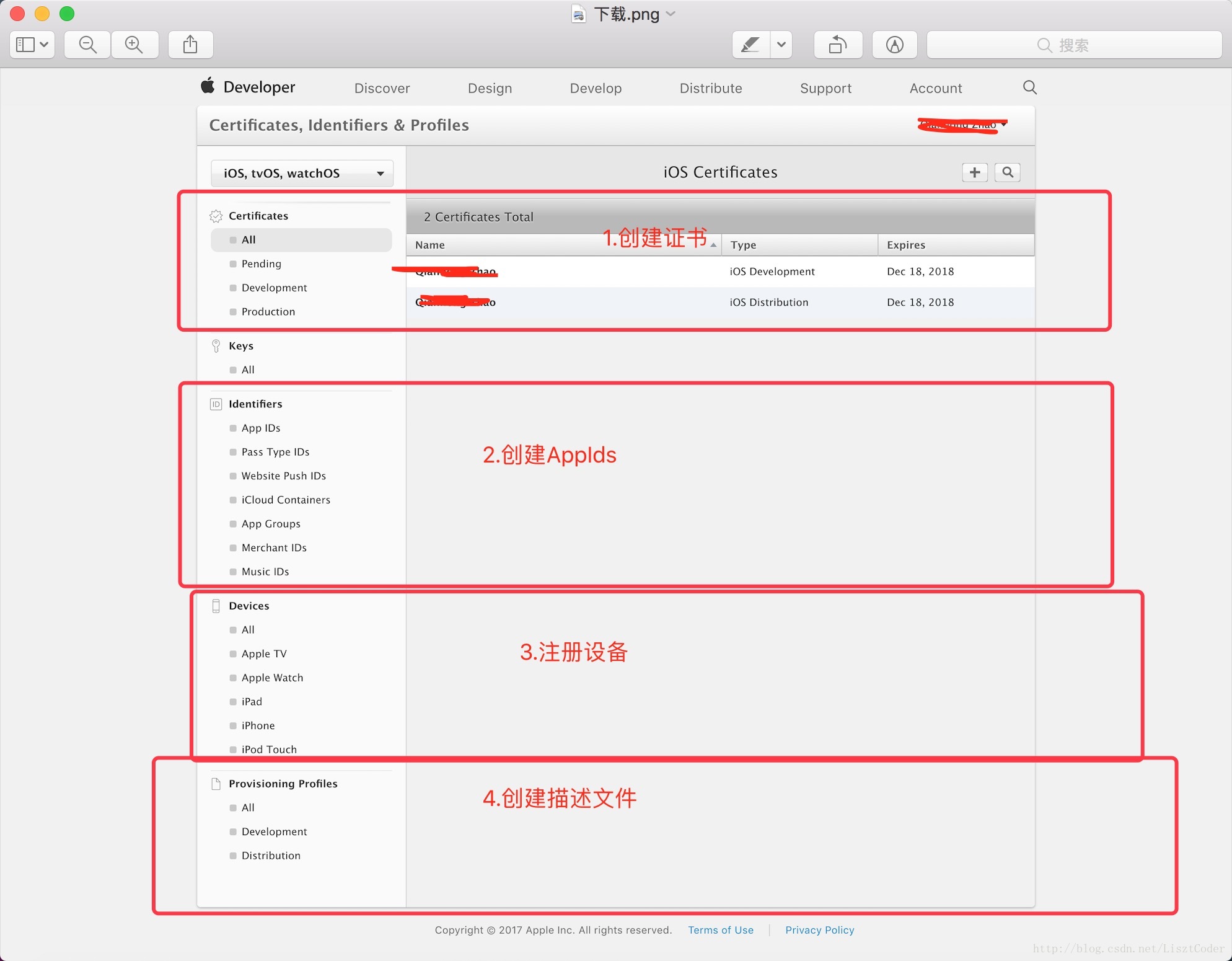Viewport: 1232px width, 961px height.
Task: Open the Discover menu
Action: (x=382, y=88)
